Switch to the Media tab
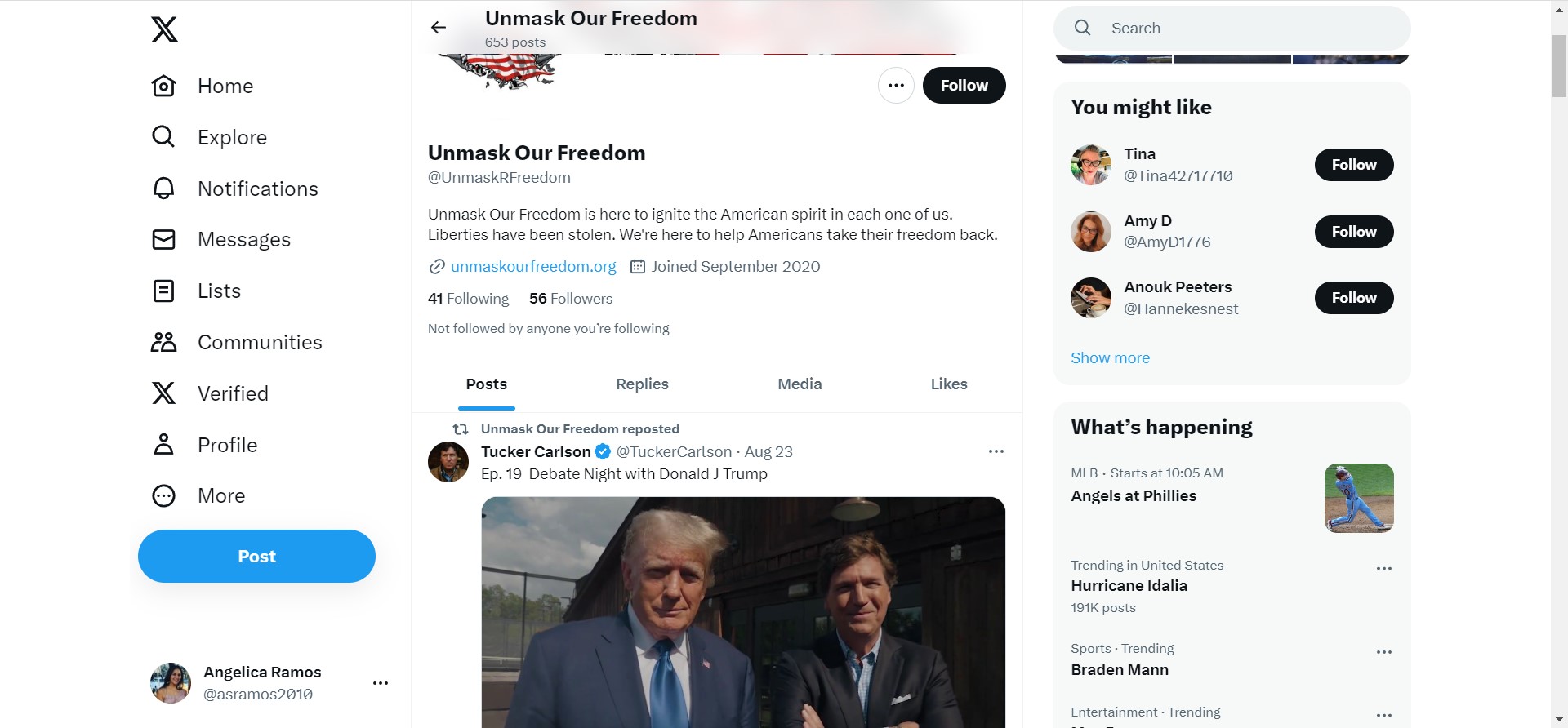Image resolution: width=1568 pixels, height=728 pixels. 800,384
